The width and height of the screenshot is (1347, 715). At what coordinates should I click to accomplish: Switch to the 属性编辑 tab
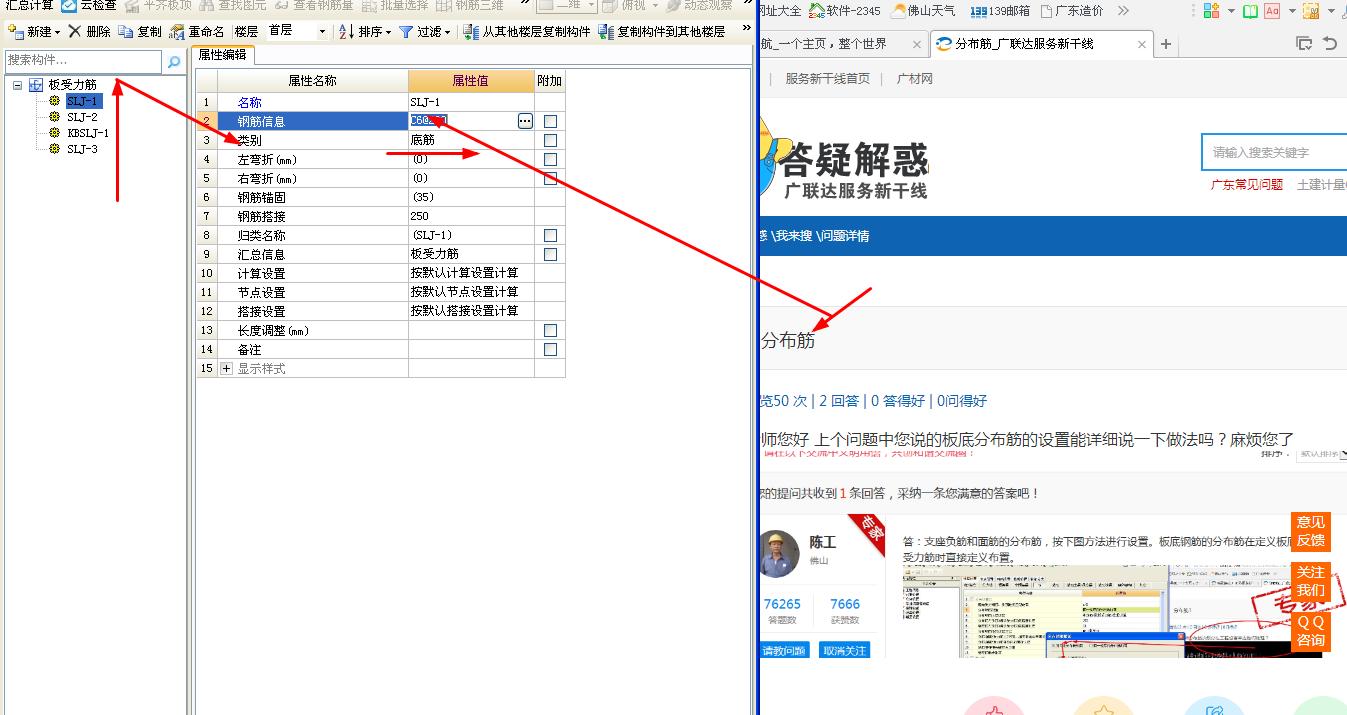click(223, 55)
